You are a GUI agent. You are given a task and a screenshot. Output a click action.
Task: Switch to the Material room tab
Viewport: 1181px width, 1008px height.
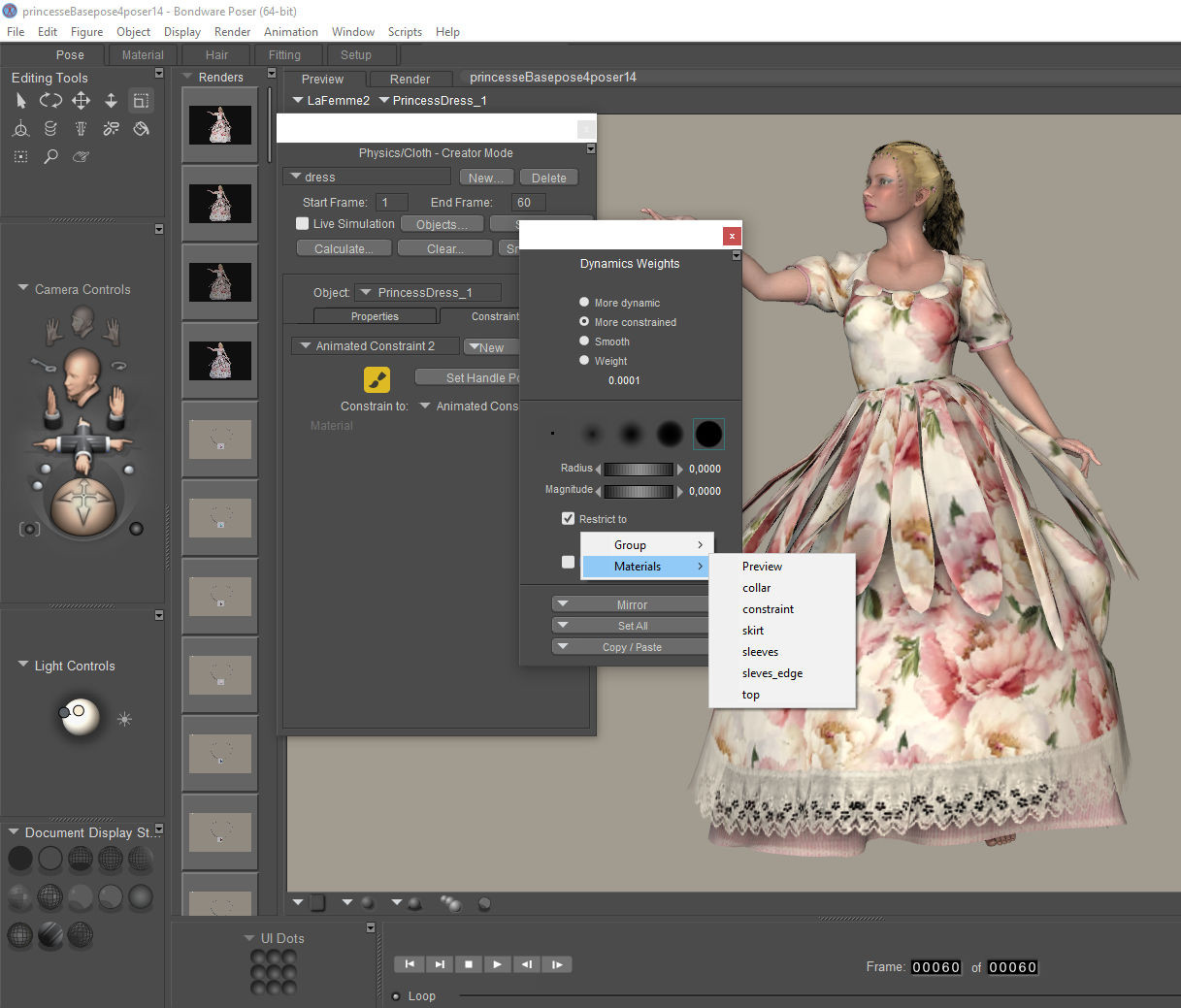143,55
